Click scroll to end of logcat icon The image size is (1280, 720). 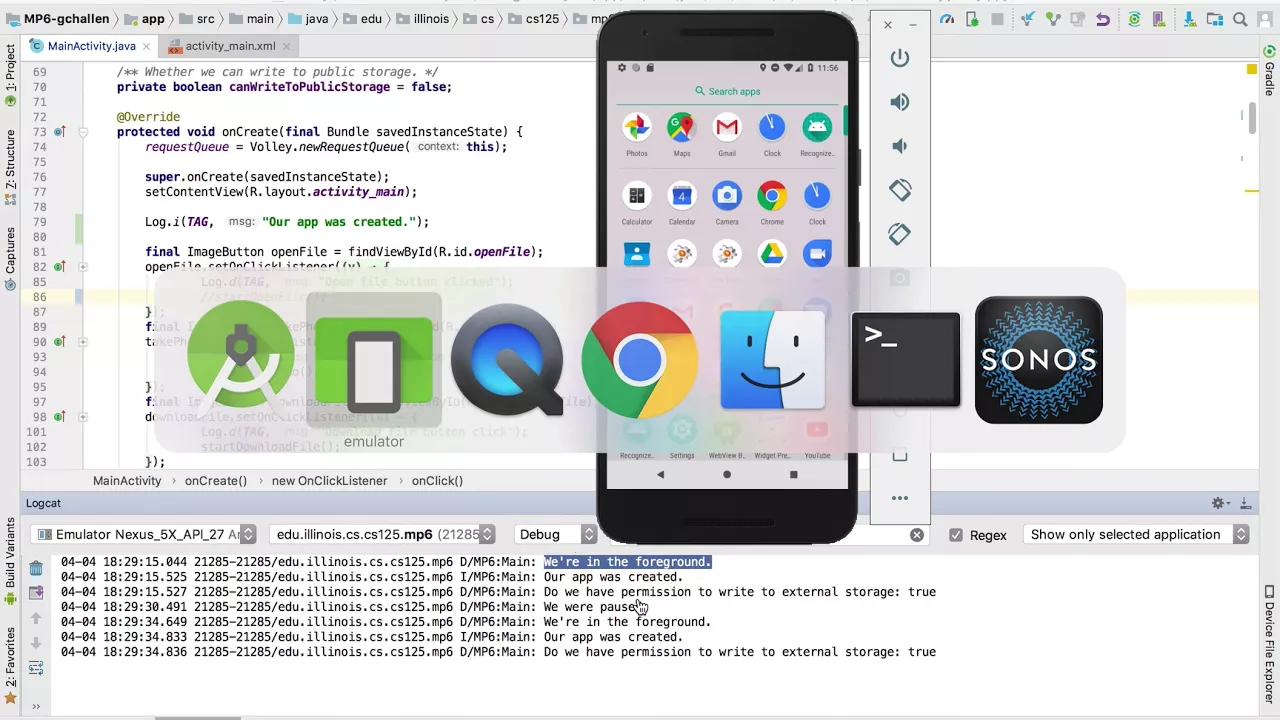pyautogui.click(x=36, y=593)
